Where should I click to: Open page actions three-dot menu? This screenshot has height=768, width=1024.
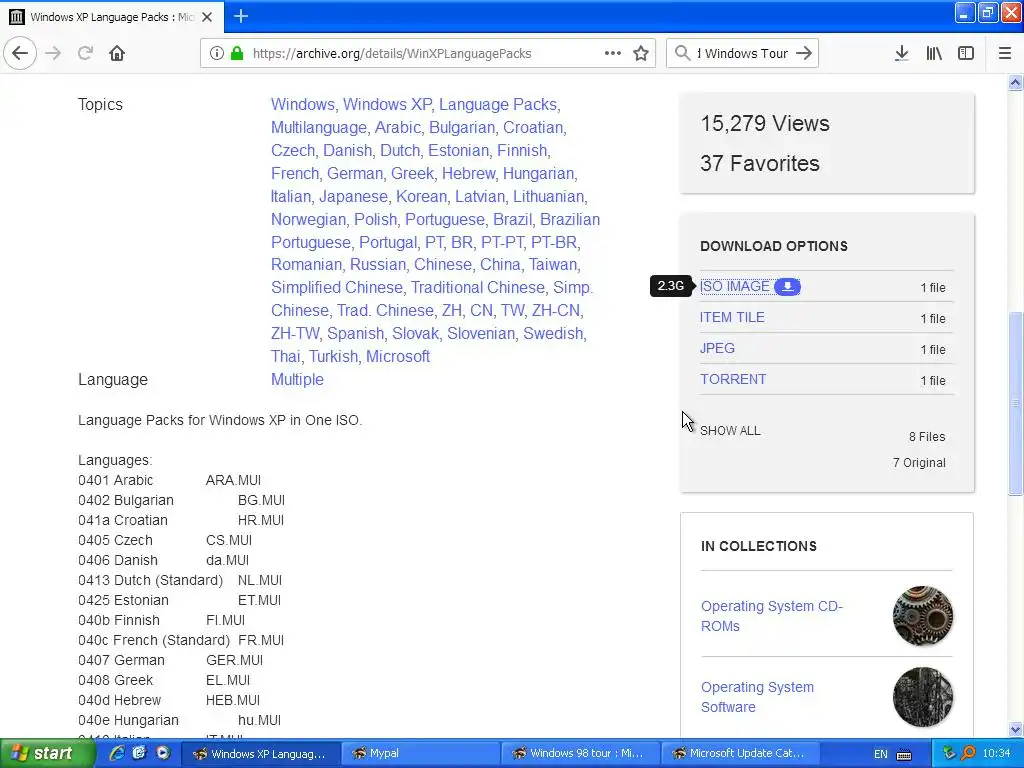point(613,54)
